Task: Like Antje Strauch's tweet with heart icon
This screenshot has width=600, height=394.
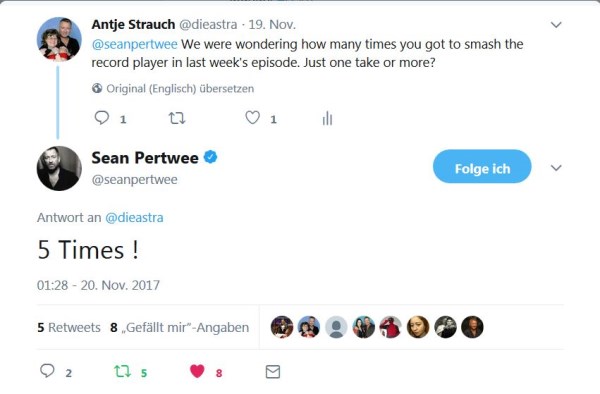Action: 253,118
